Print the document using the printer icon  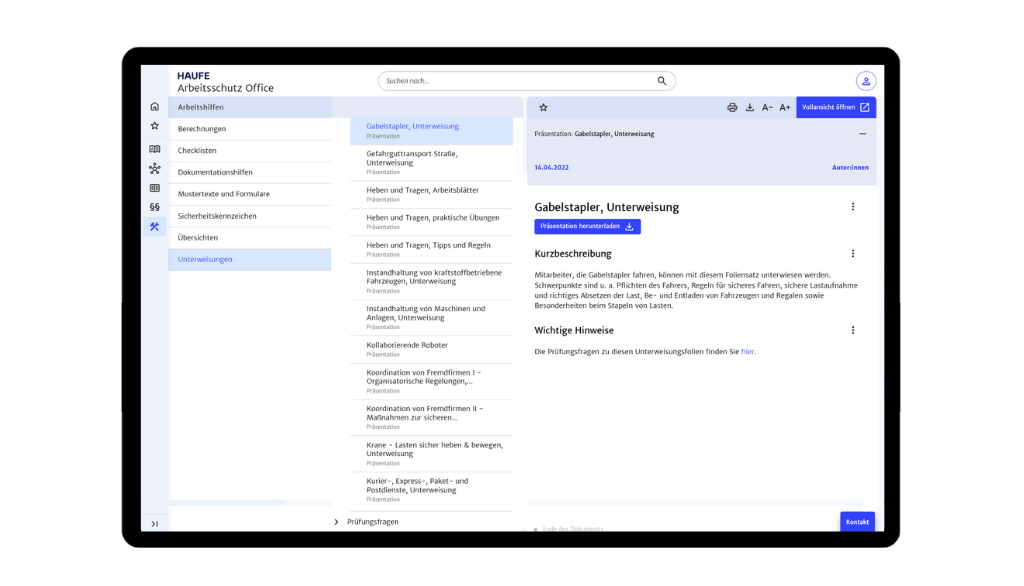click(732, 107)
